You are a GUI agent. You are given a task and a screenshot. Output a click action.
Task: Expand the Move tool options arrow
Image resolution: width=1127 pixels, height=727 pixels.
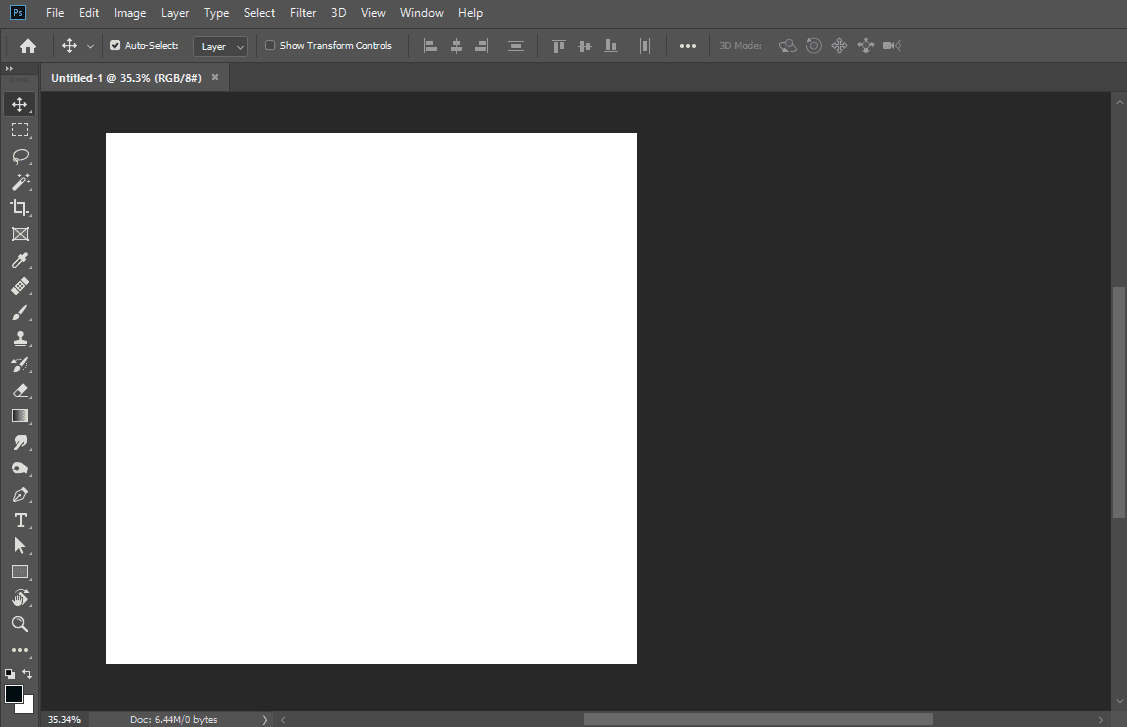[90, 45]
